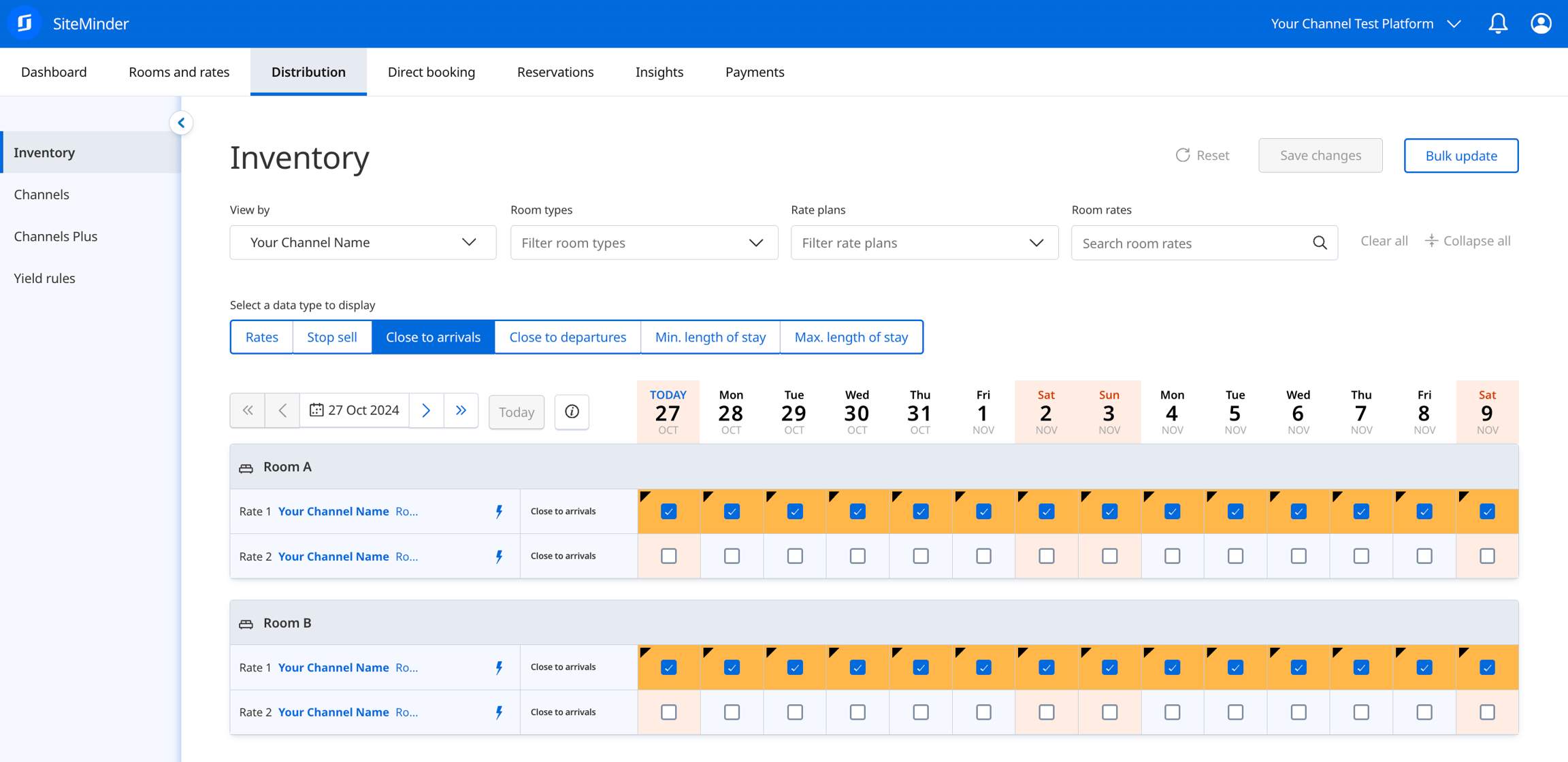Collapse the sidebar with the chevron arrow
Viewport: 1568px width, 762px height.
[181, 123]
